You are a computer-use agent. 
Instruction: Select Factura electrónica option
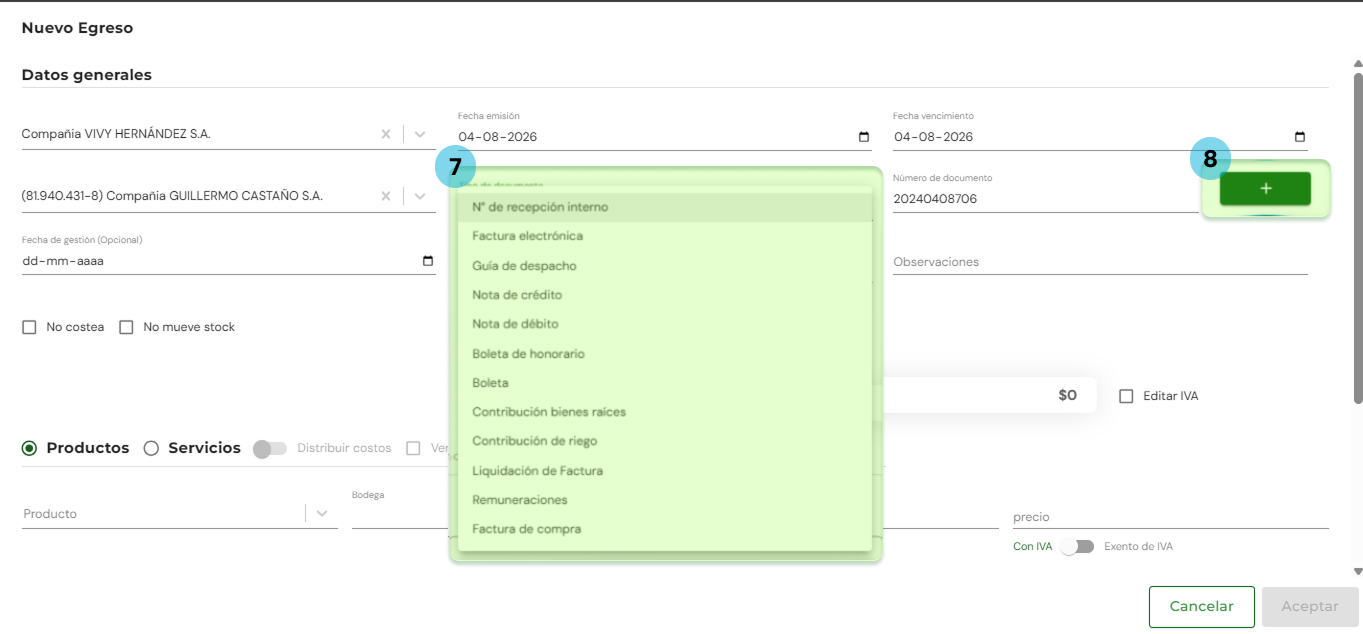(665, 236)
